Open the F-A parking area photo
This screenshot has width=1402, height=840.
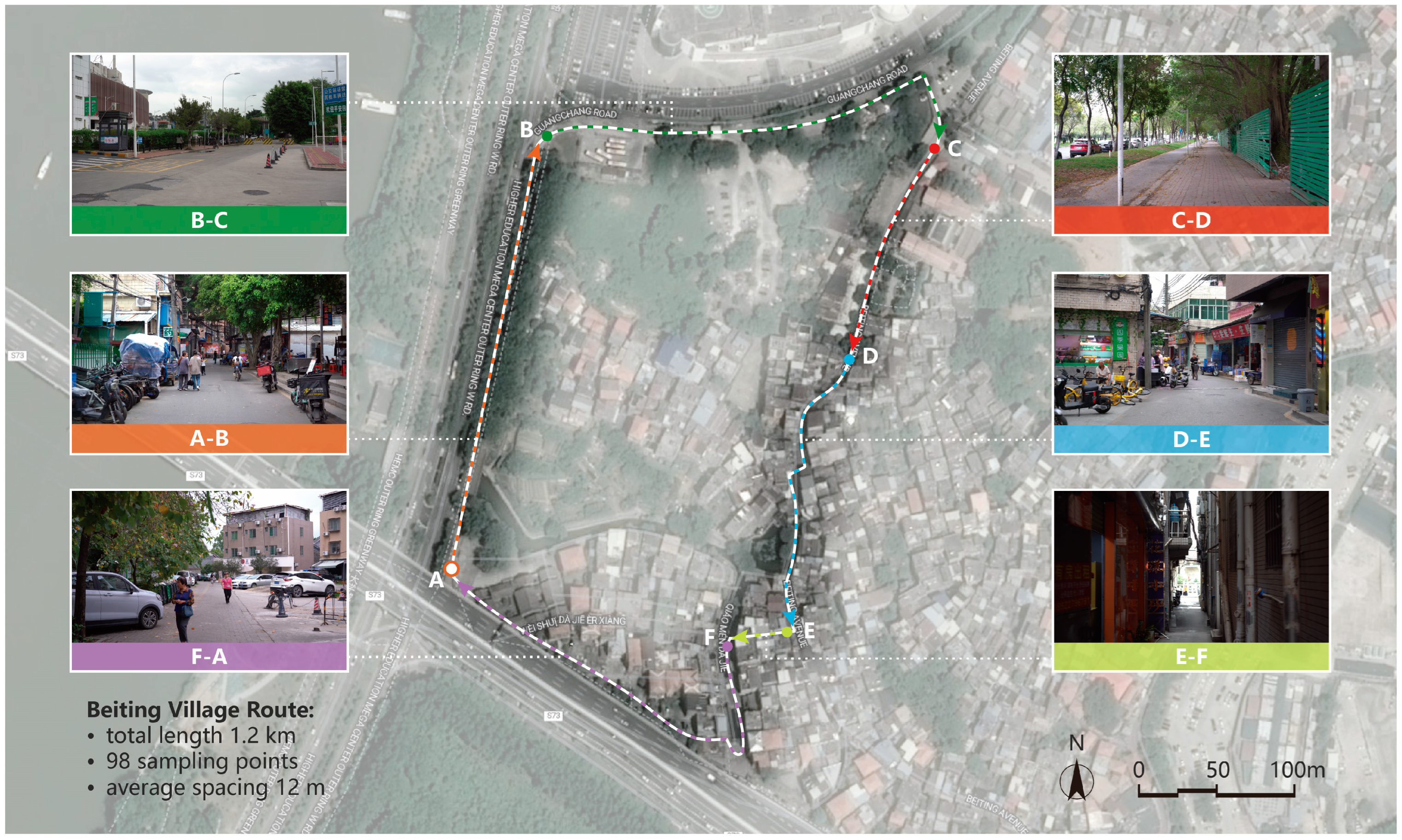point(209,566)
